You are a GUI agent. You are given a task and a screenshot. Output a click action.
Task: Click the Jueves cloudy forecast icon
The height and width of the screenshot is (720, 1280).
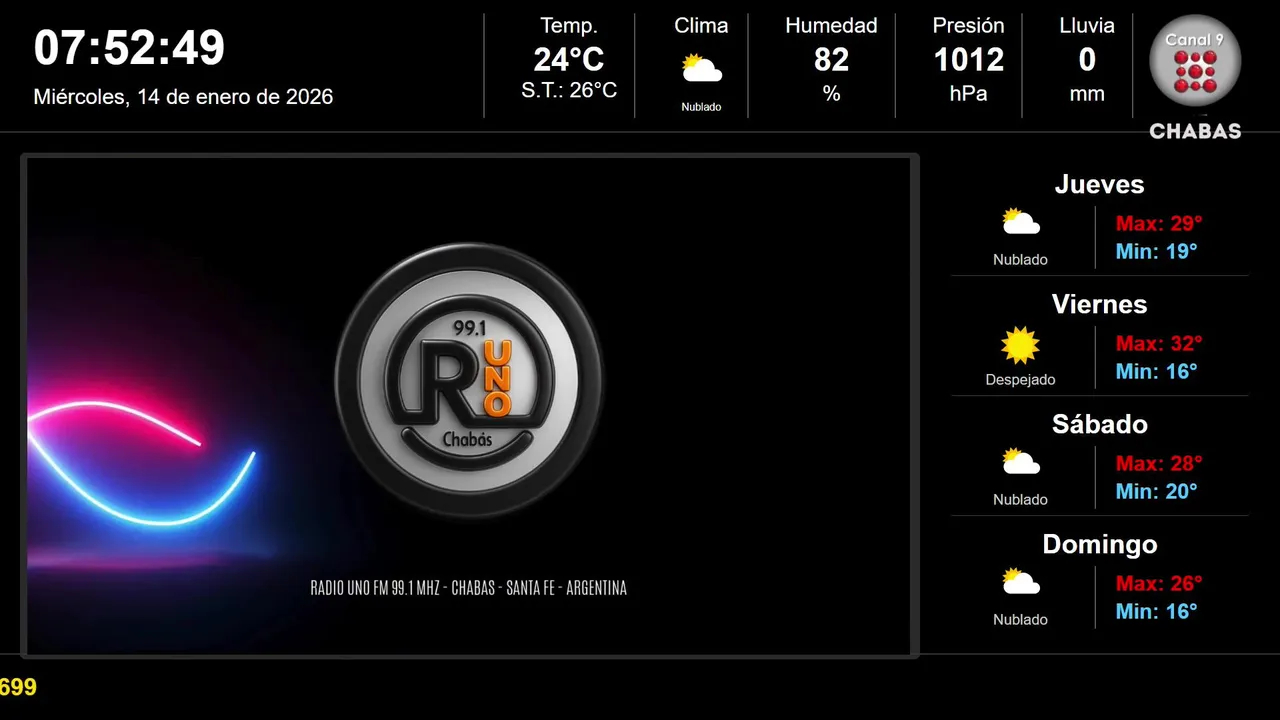1021,221
